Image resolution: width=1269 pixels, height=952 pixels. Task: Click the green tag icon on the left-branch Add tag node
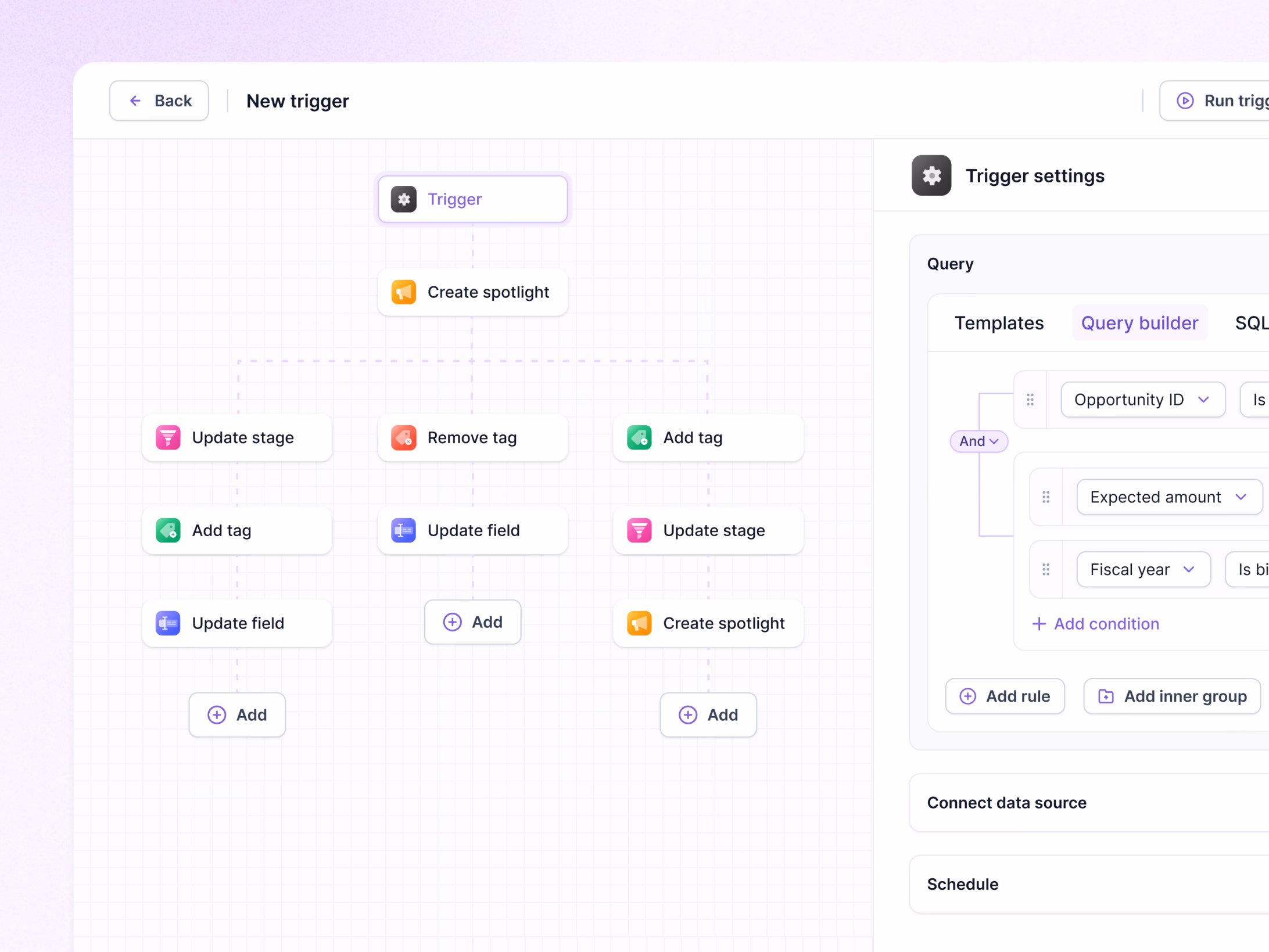(168, 530)
